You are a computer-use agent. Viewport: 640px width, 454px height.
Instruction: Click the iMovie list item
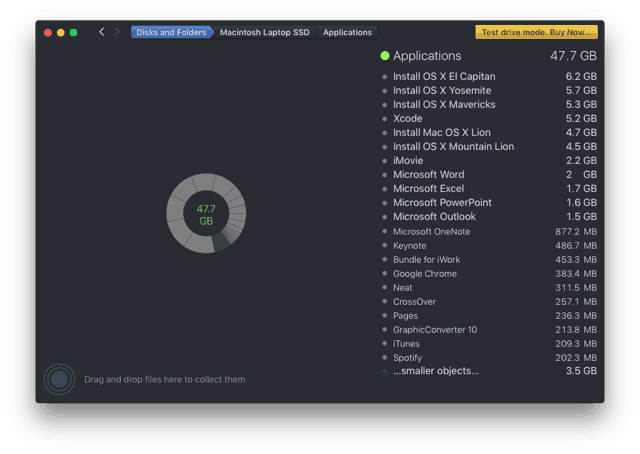(x=489, y=160)
